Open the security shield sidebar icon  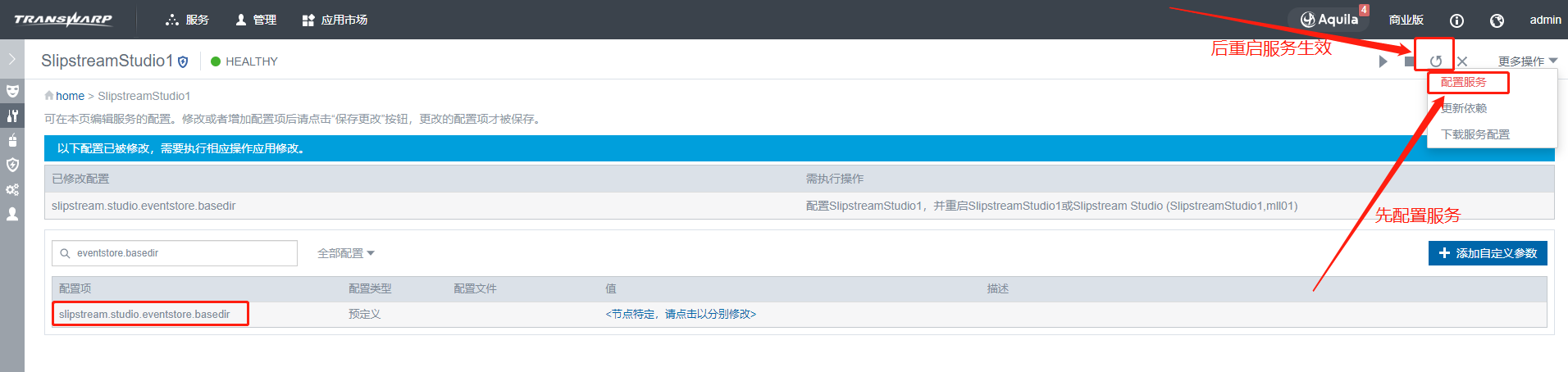(x=12, y=165)
